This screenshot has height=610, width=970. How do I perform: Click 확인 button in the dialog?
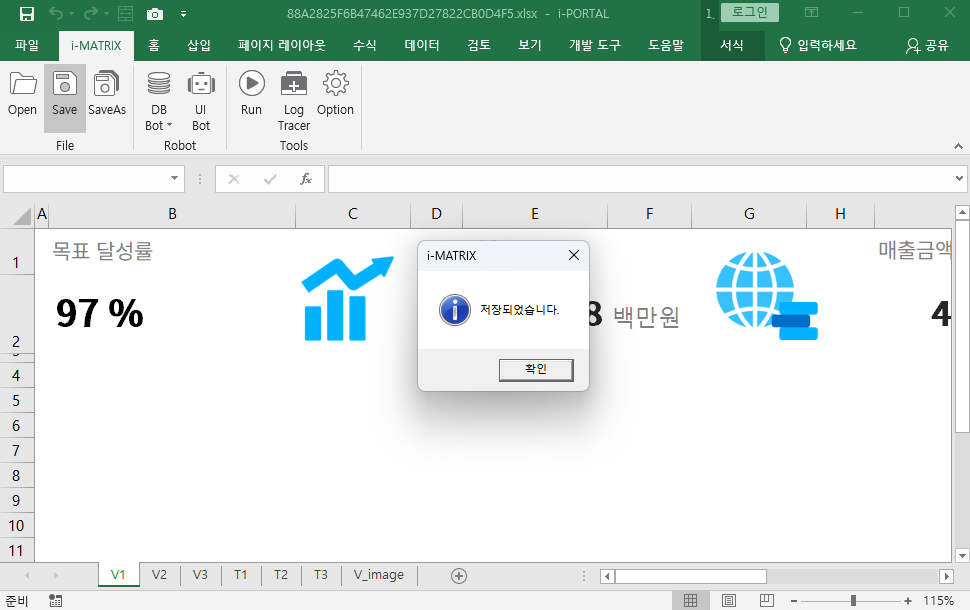(536, 369)
